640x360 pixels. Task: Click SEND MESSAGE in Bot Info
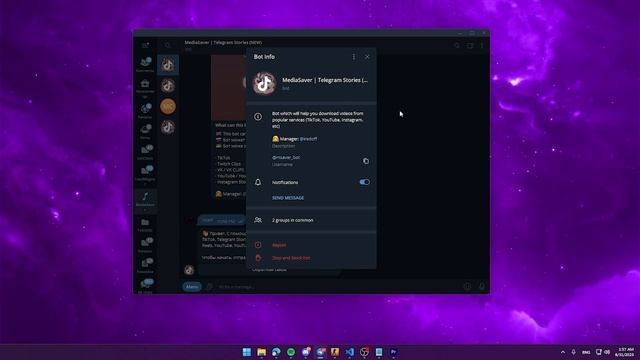click(x=288, y=198)
